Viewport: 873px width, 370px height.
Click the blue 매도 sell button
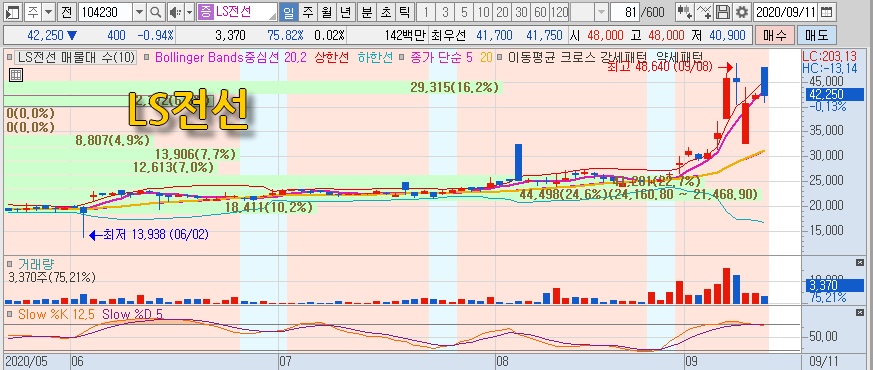[x=817, y=36]
